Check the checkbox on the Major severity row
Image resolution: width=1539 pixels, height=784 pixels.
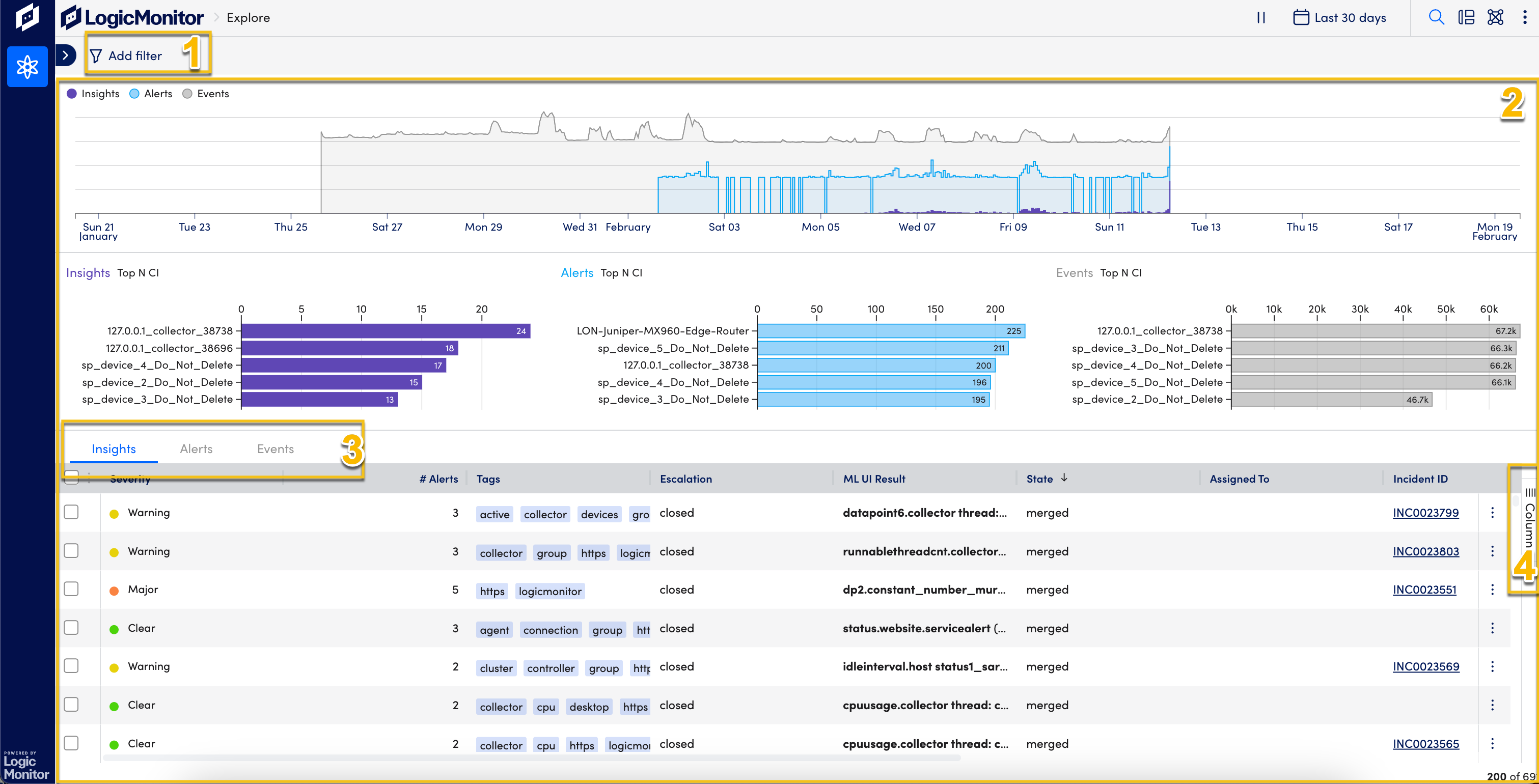click(x=71, y=589)
